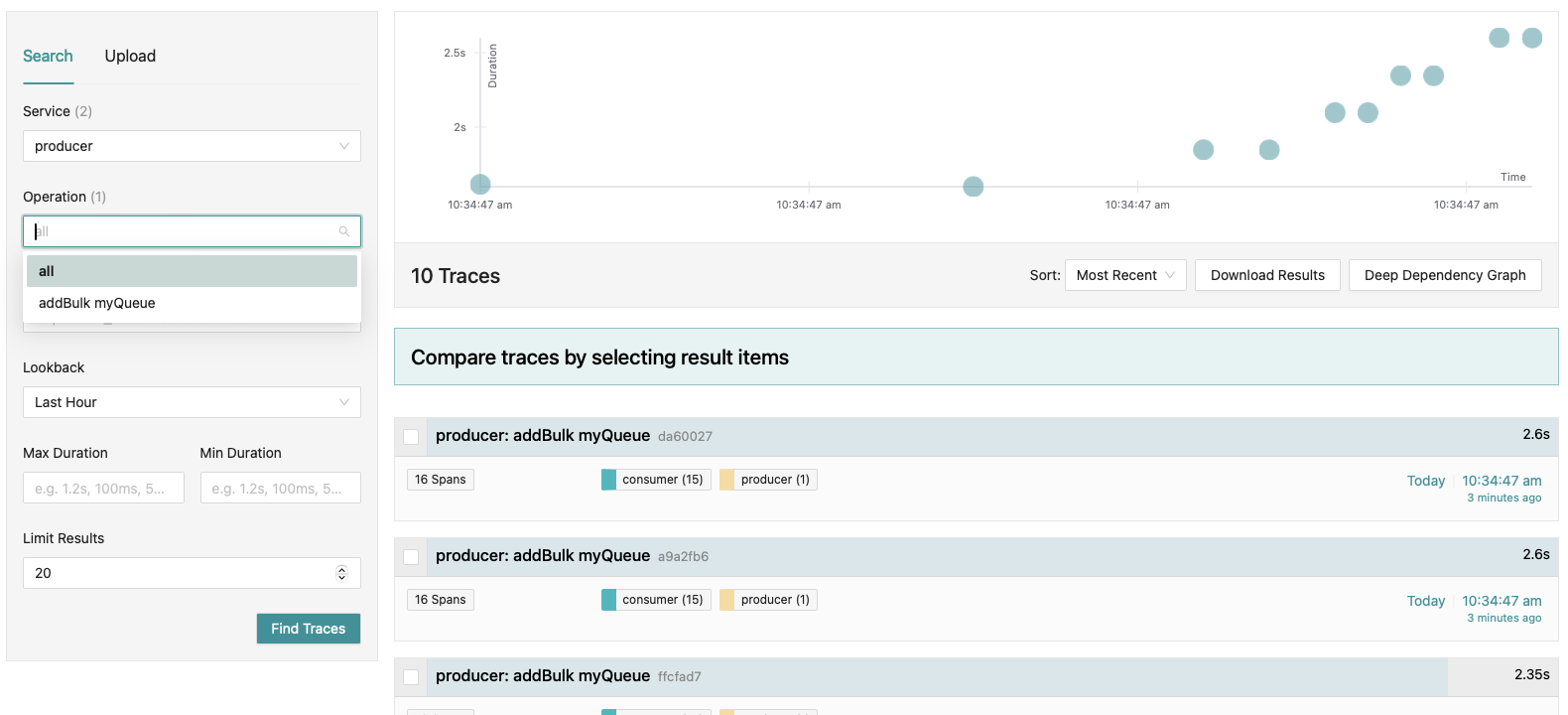Click the producer (1) tag in trace a9a2fb6
This screenshot has width=1568, height=715.
768,600
